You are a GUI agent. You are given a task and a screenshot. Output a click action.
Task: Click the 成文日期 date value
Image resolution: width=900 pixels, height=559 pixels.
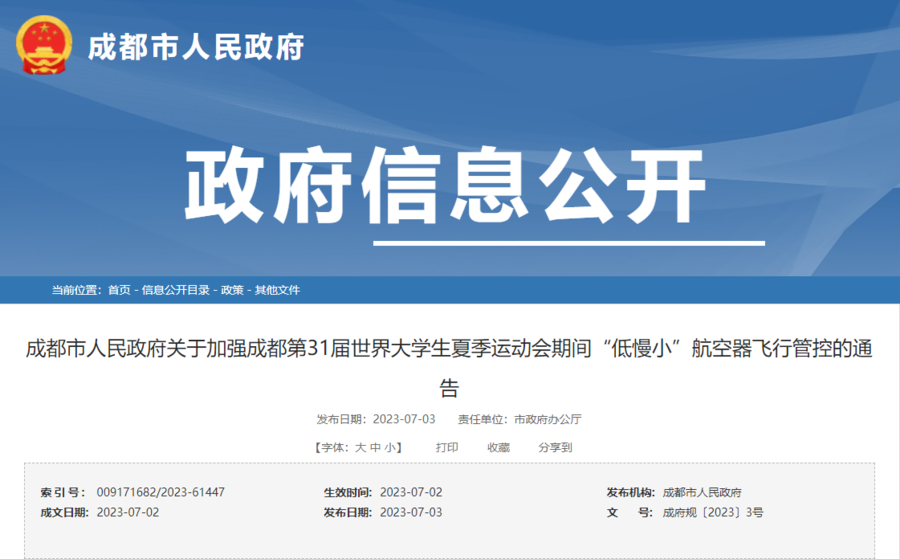pyautogui.click(x=128, y=512)
